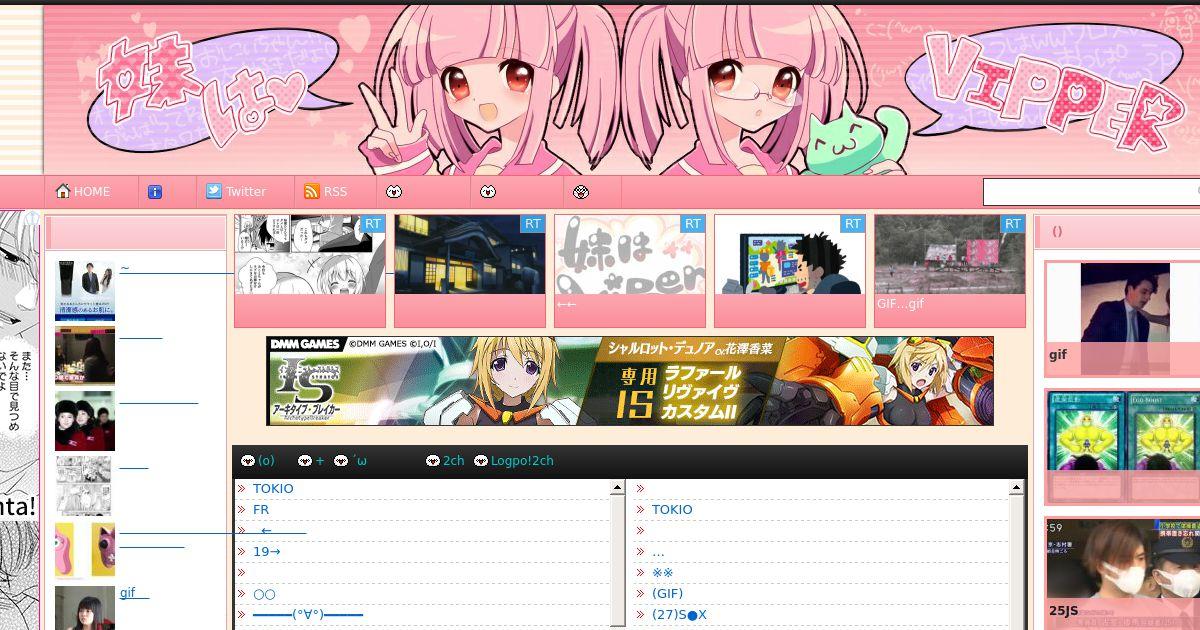This screenshot has height=630, width=1200.
Task: Click the cat-face icon right after RSS
Action: click(x=394, y=191)
